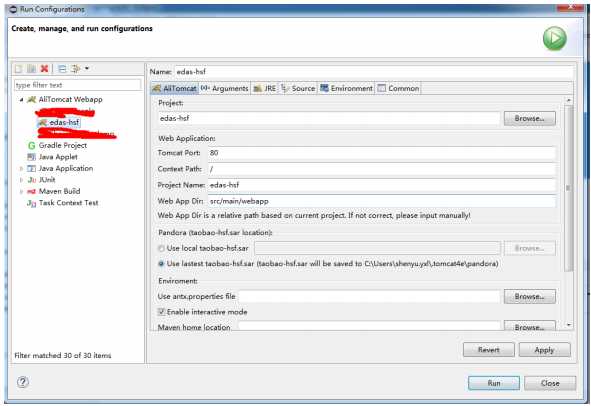Screen dimensions: 591x406
Task: Open the Common tab
Action: 398,88
